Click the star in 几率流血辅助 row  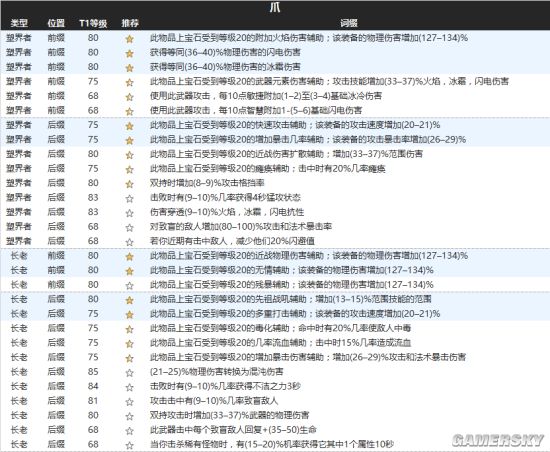coord(129,344)
